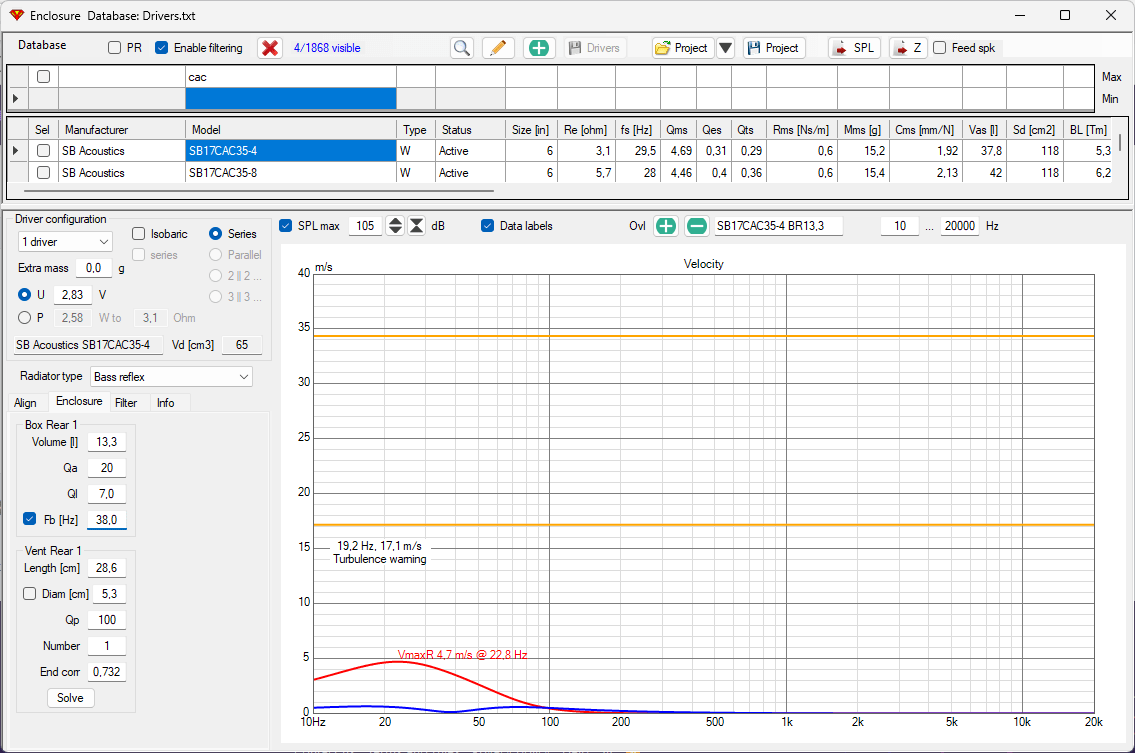Image resolution: width=1135 pixels, height=753 pixels.
Task: Sort by fs [Hz] column header
Action: pyautogui.click(x=637, y=130)
